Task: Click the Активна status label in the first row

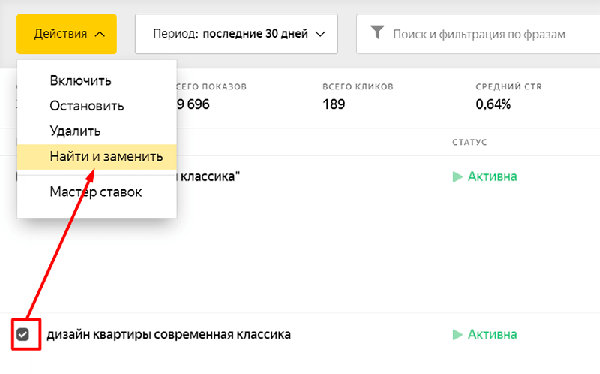Action: click(492, 176)
